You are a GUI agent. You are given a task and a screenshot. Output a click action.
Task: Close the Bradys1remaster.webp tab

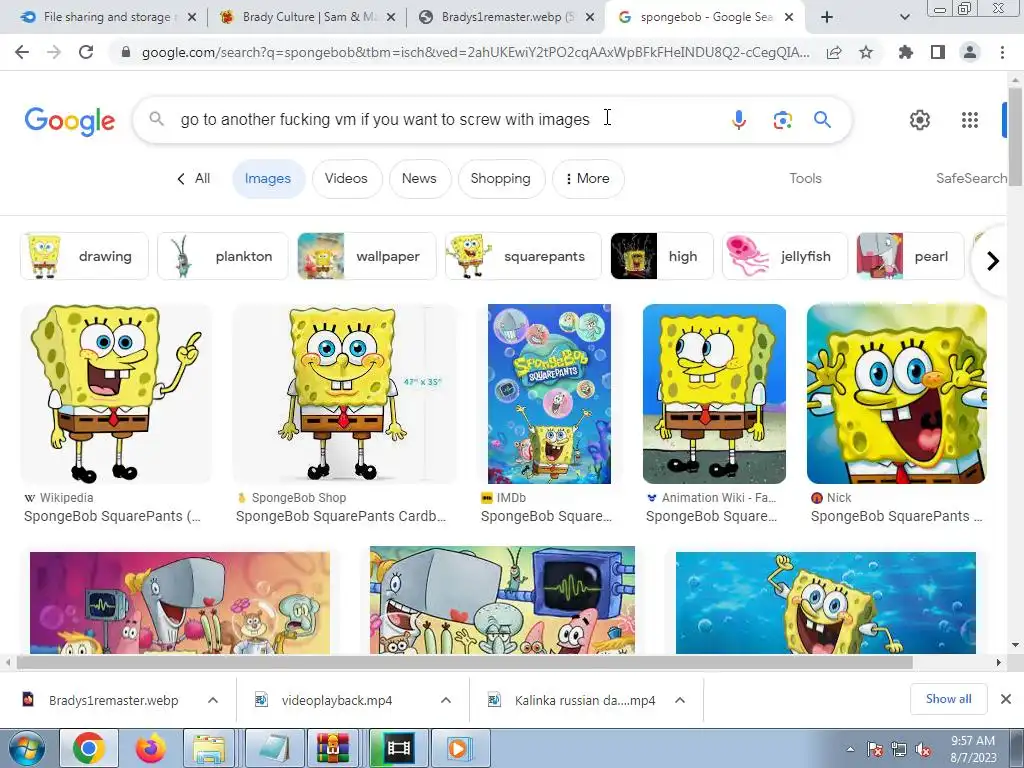(590, 18)
